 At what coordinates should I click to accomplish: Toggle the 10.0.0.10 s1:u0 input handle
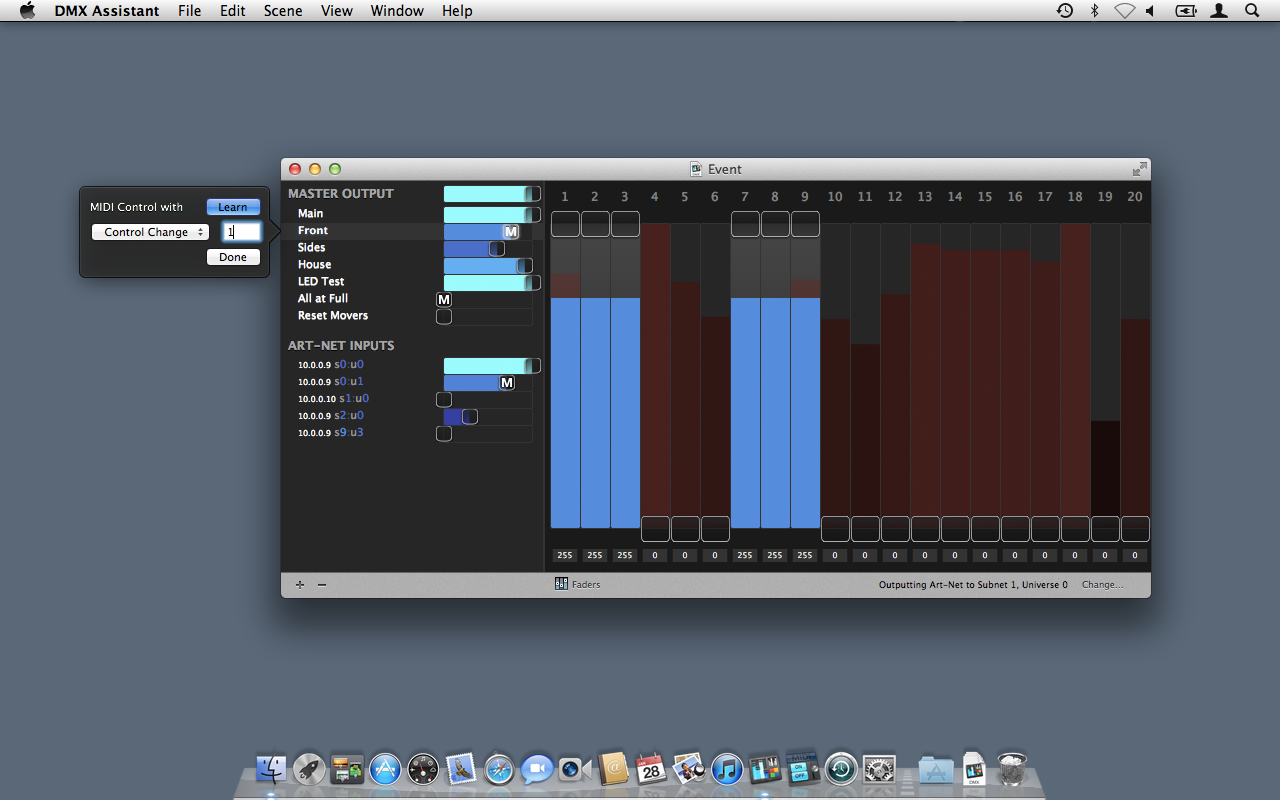444,400
